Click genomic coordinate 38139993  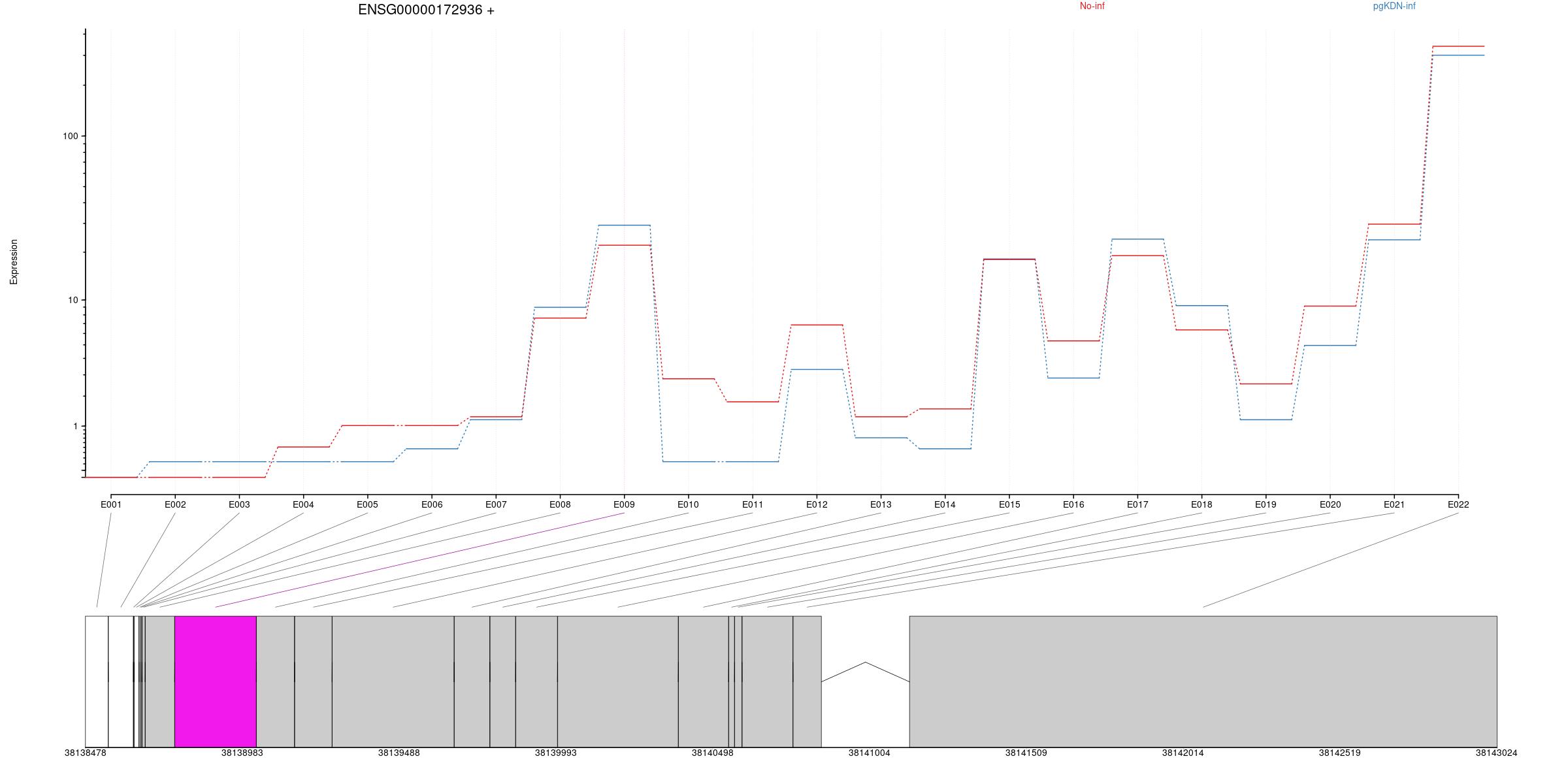tap(555, 753)
